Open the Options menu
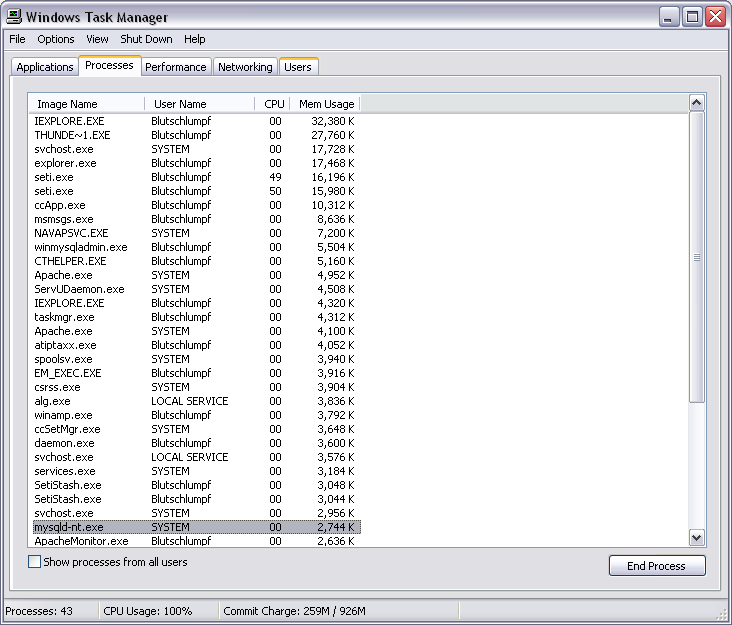 tap(56, 39)
